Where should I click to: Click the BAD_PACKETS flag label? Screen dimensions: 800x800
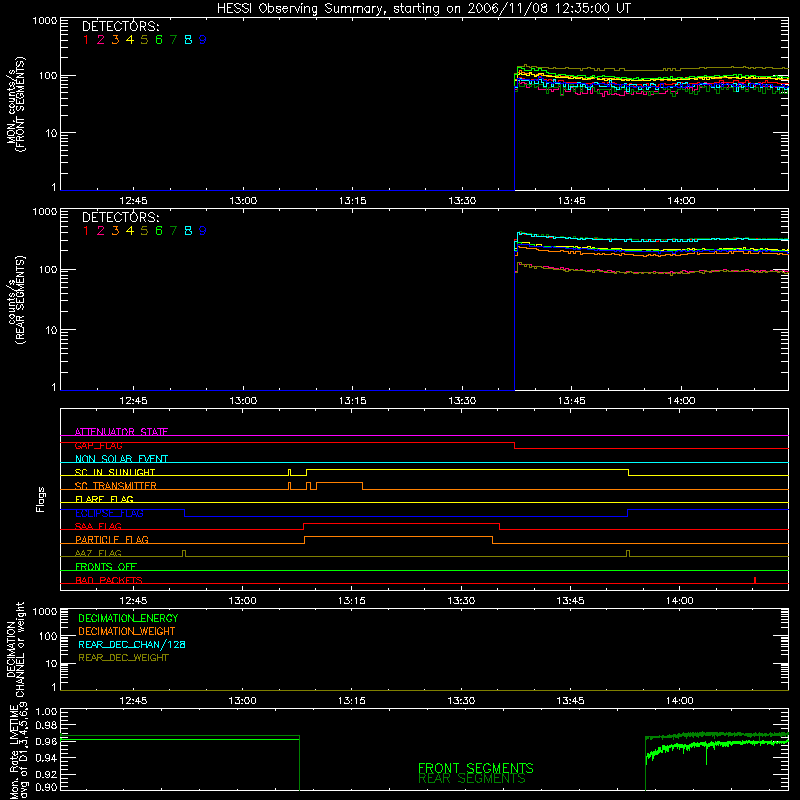(x=109, y=580)
